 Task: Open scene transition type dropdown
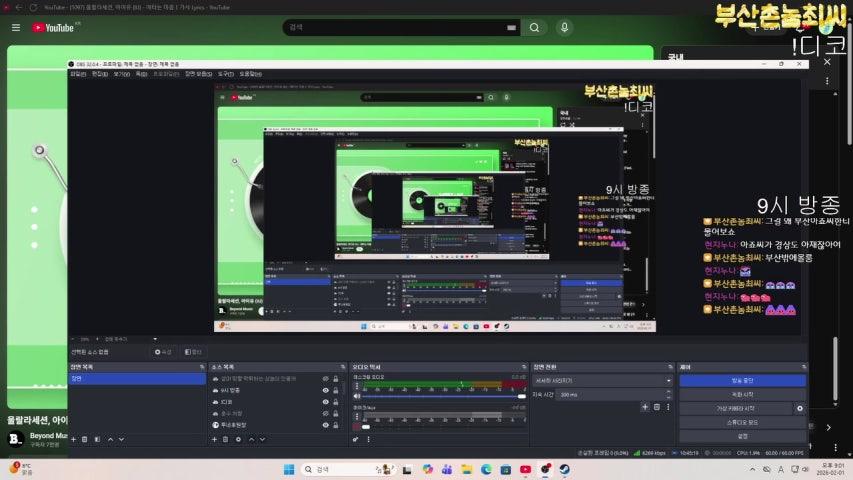[x=603, y=380]
